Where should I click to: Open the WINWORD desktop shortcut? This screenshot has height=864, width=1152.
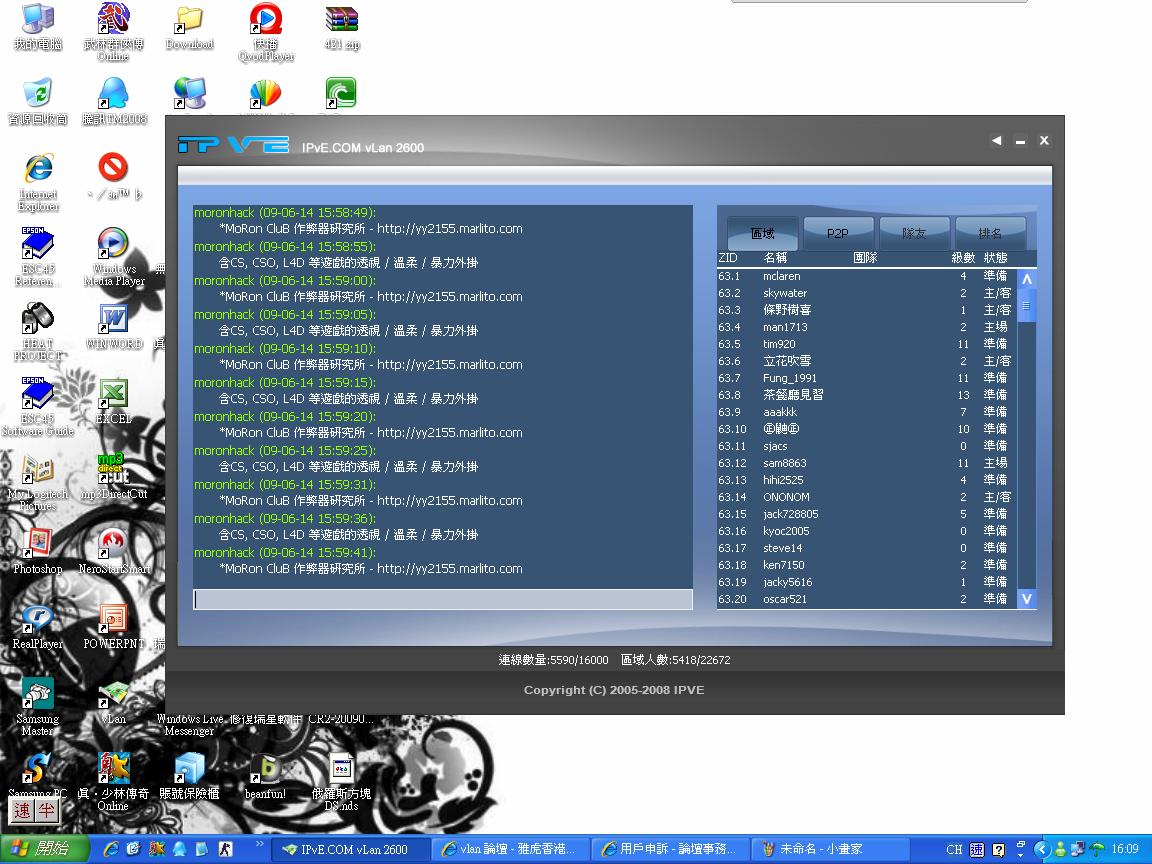[x=113, y=320]
